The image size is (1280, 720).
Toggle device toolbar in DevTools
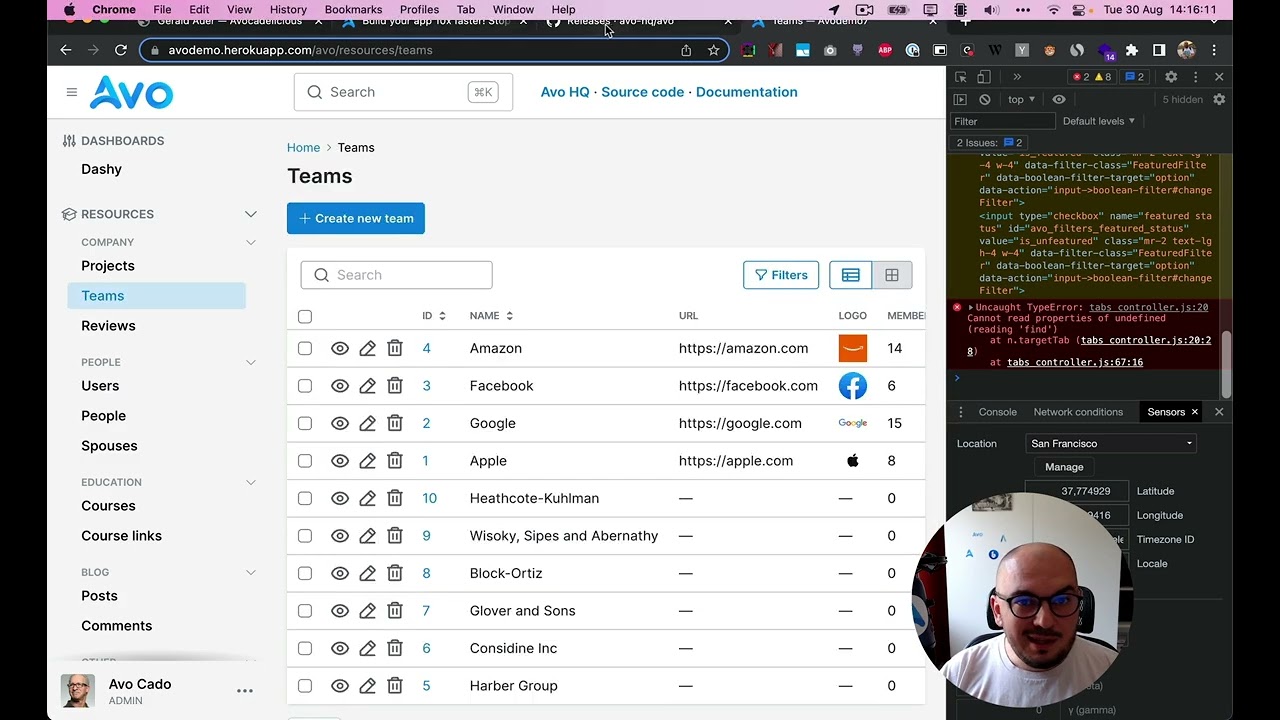point(984,77)
